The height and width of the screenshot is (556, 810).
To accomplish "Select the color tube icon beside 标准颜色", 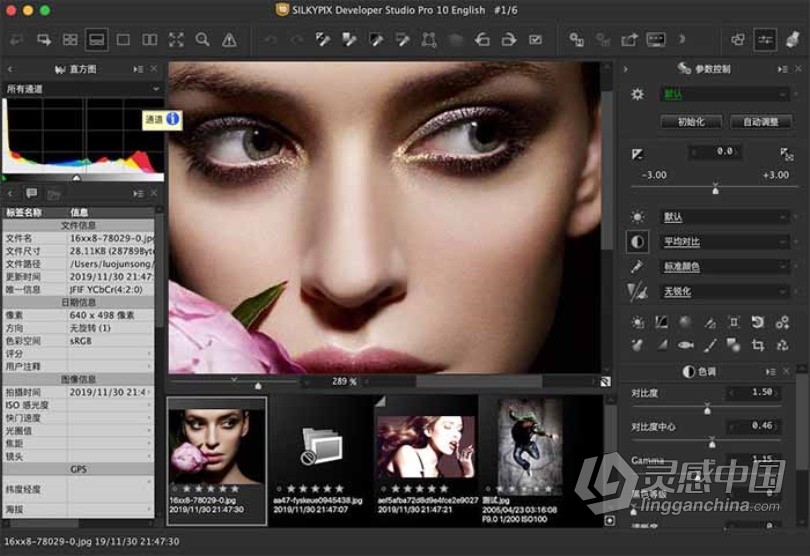I will point(637,267).
